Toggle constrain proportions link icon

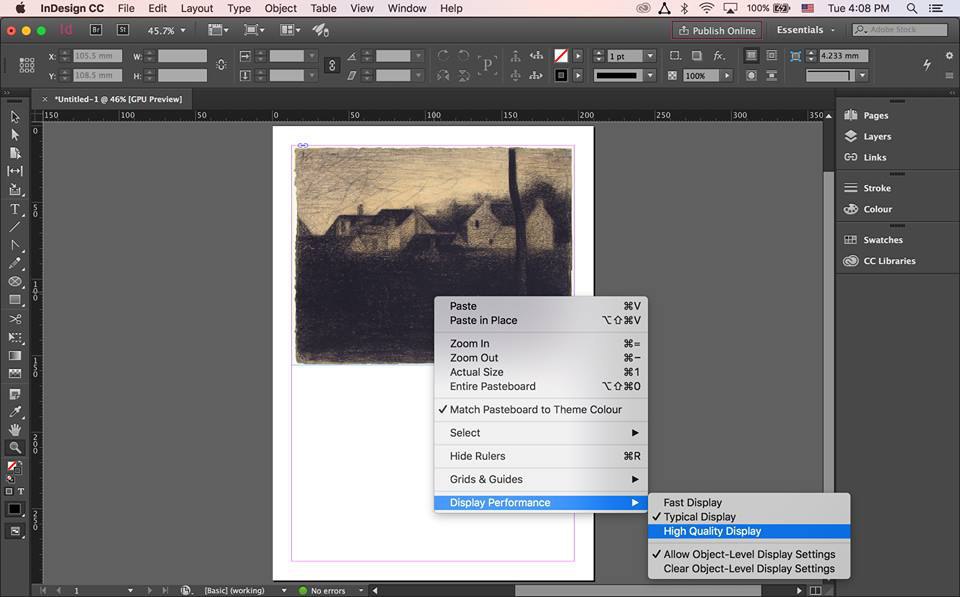(221, 65)
